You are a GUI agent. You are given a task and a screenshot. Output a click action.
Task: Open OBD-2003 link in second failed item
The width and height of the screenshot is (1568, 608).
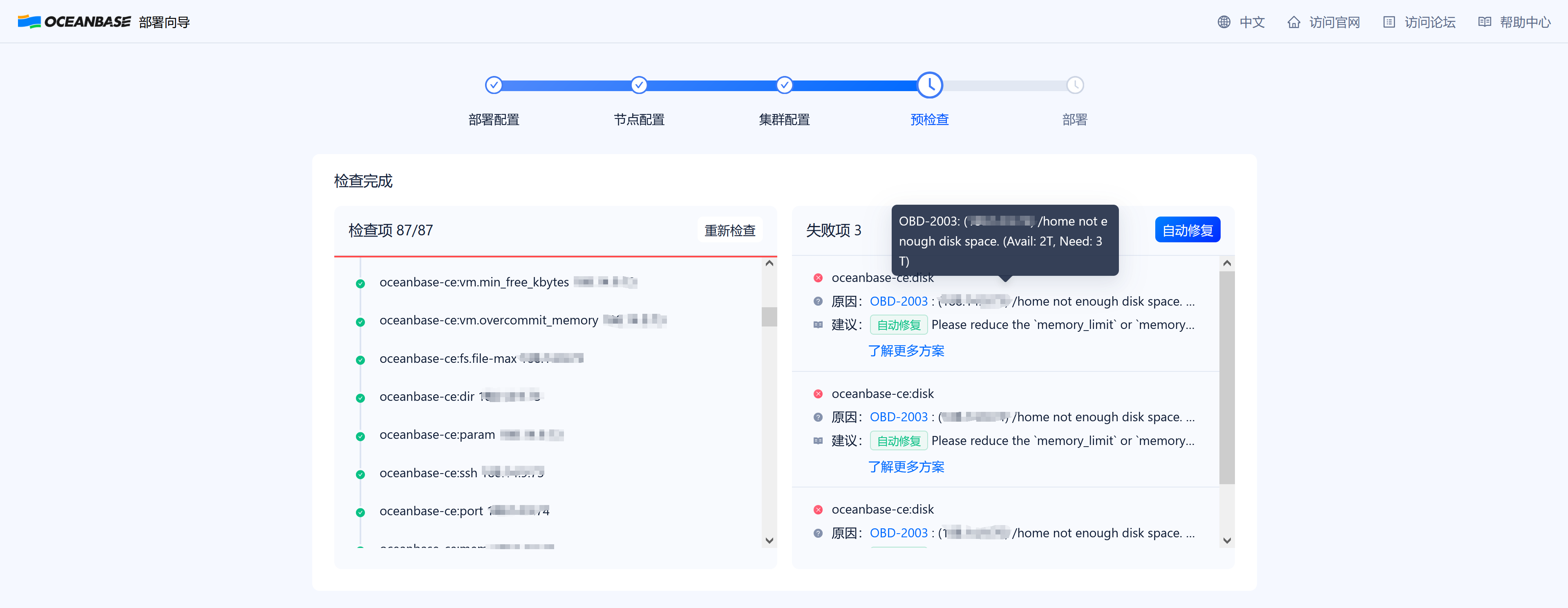click(899, 417)
